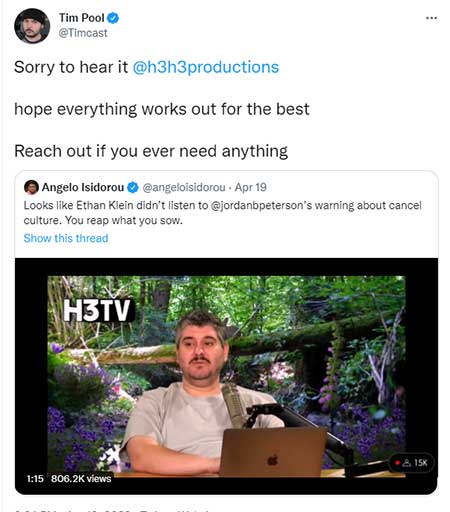Click the H3TV logo overlay in the video

pos(99,310)
